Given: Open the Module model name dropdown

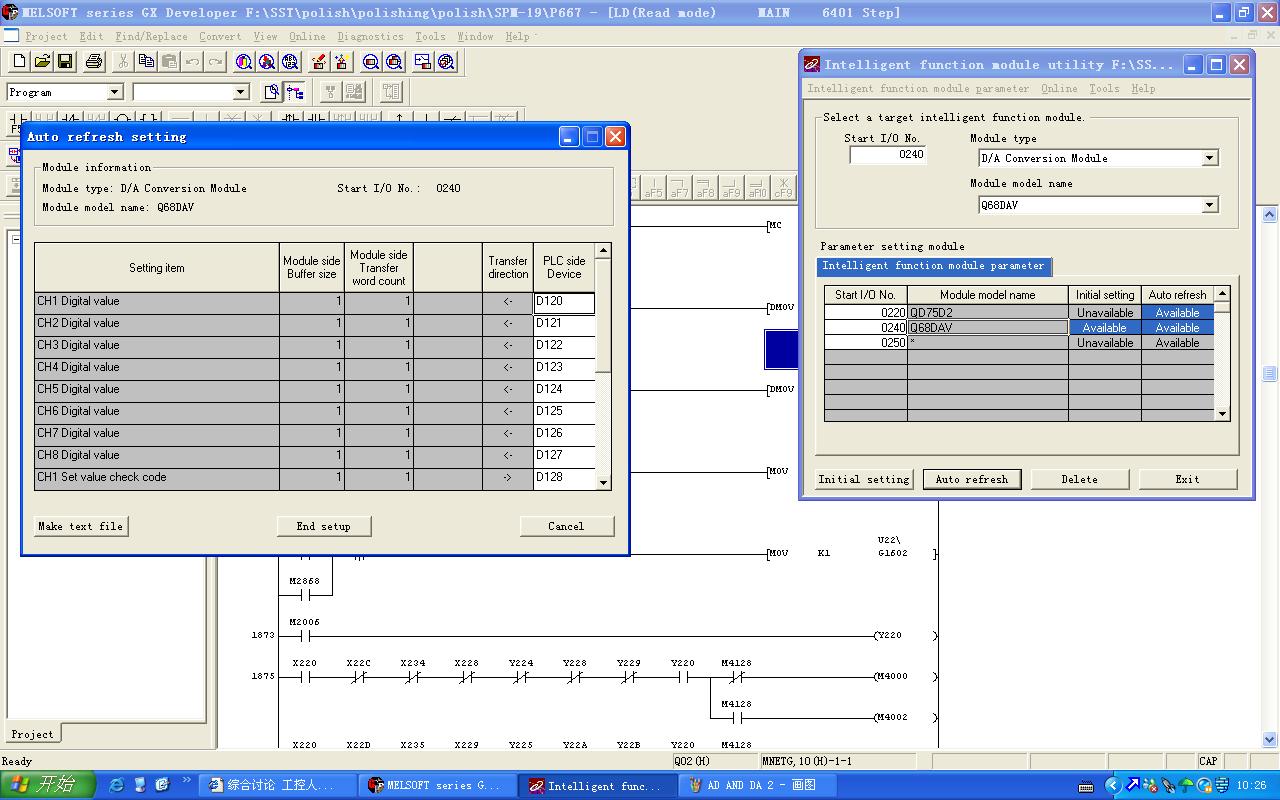Looking at the screenshot, I should tap(1209, 205).
